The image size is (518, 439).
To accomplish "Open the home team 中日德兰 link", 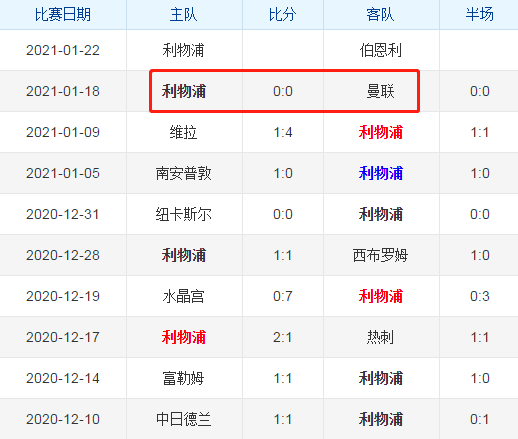I will tap(184, 419).
